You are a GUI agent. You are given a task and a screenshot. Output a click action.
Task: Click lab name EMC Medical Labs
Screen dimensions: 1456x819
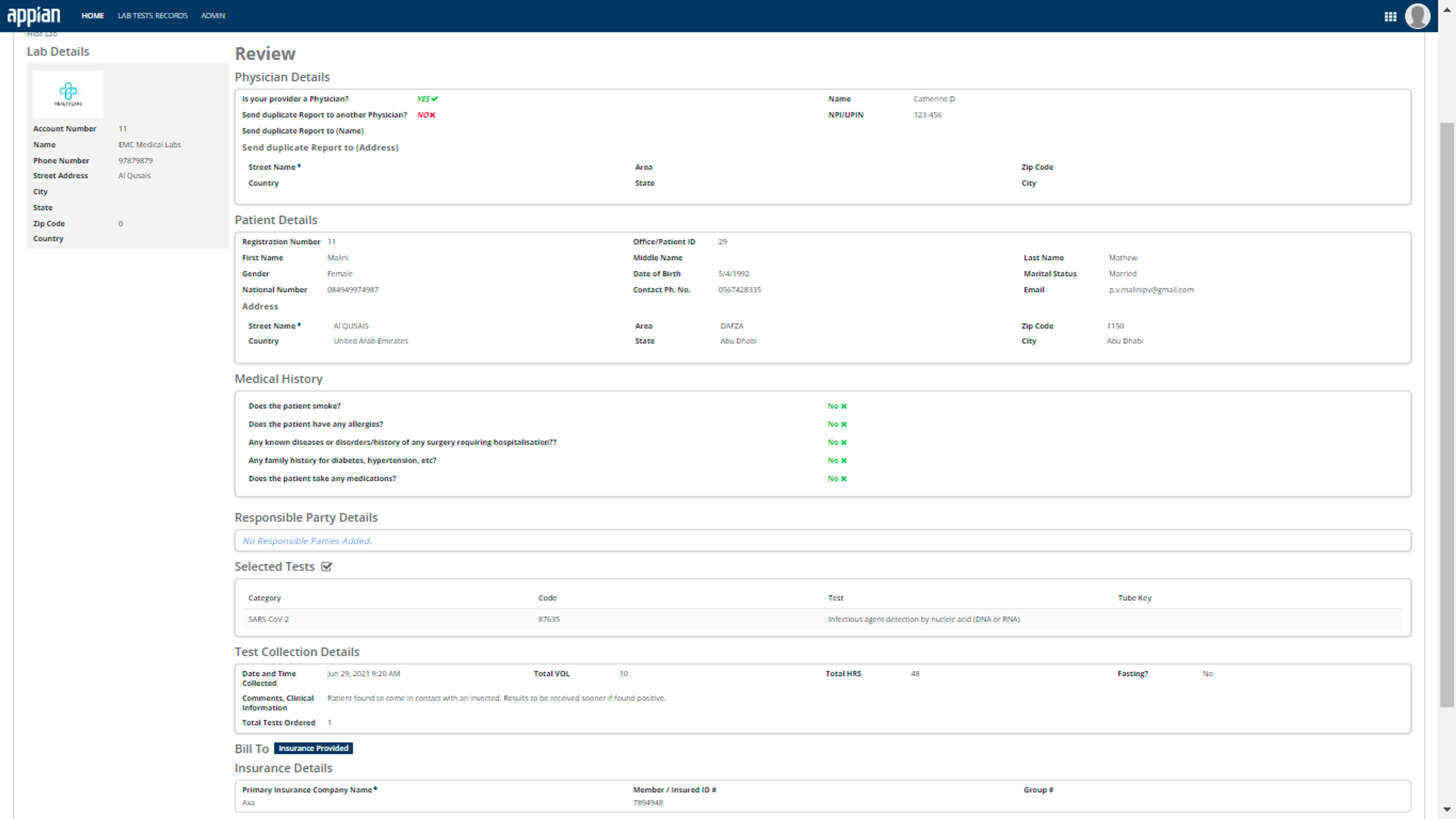[150, 145]
